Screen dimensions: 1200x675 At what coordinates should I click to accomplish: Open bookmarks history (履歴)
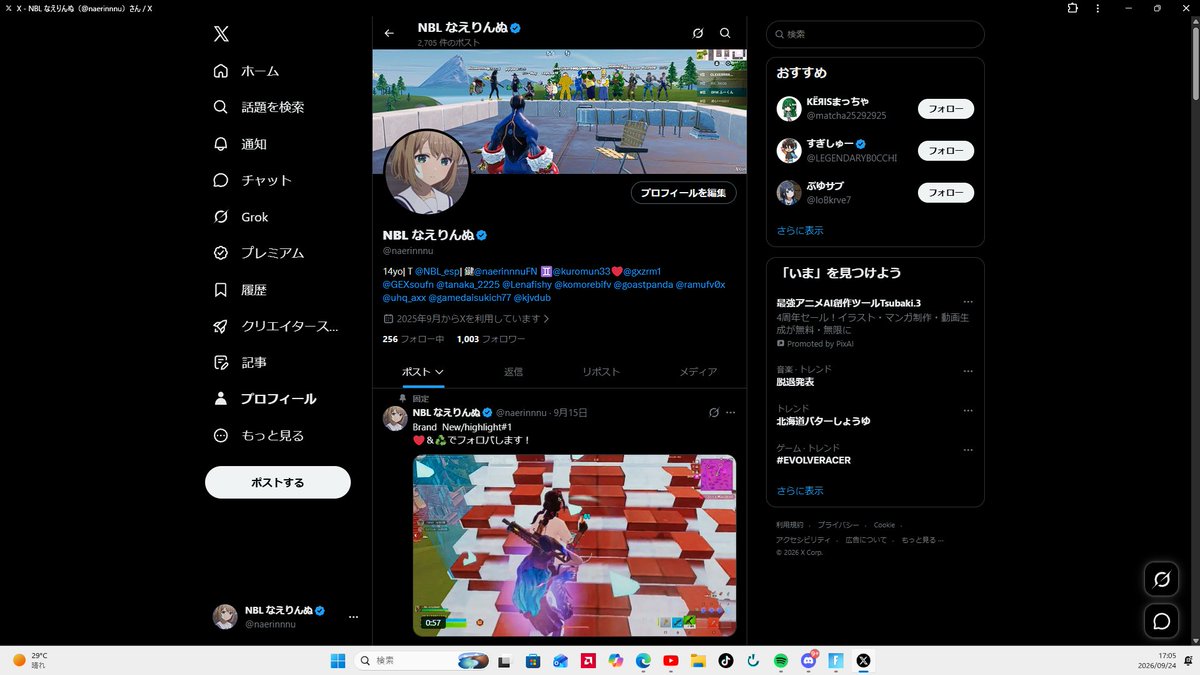[x=241, y=290]
